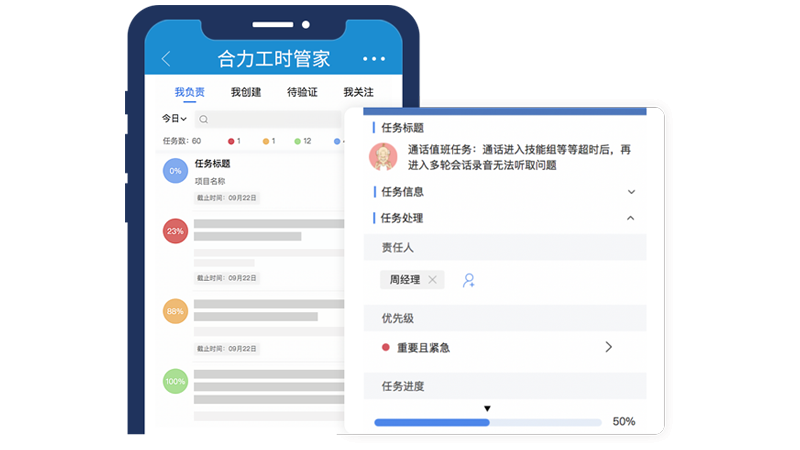
Task: Switch to the 待验证 tab
Action: [302, 92]
